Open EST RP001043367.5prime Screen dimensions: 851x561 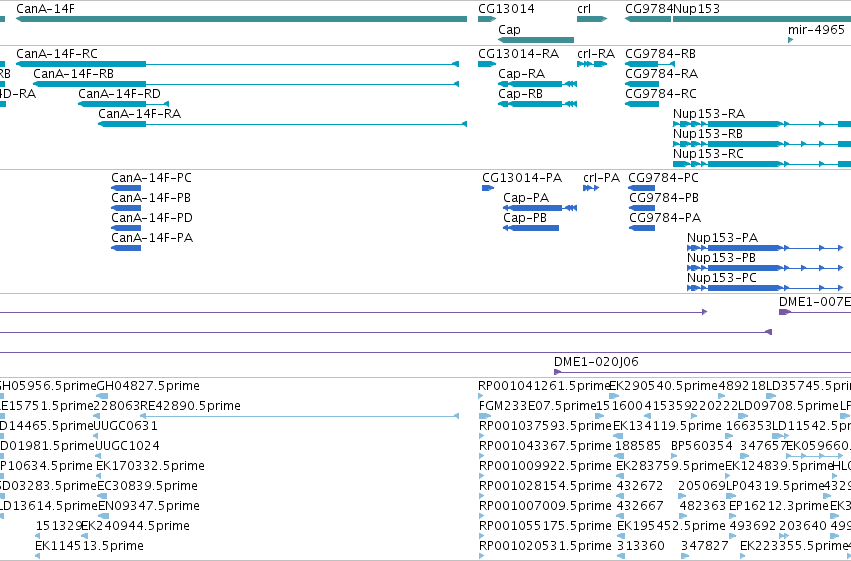(481, 456)
